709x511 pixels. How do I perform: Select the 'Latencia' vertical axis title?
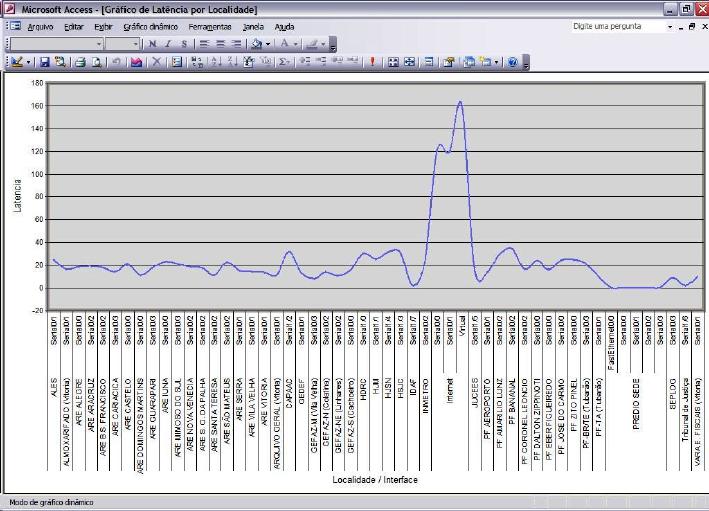pos(17,196)
